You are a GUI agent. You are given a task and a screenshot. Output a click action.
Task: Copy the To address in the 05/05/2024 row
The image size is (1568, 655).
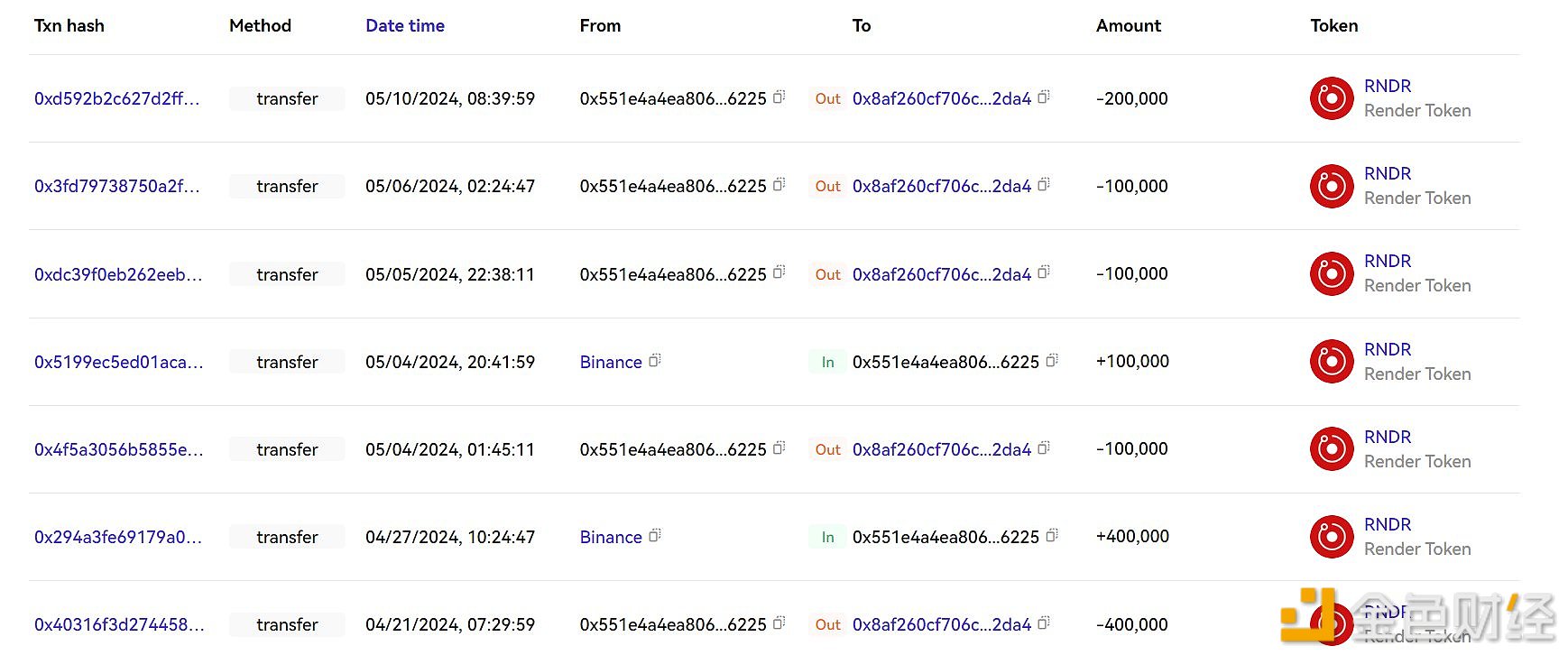[1044, 272]
